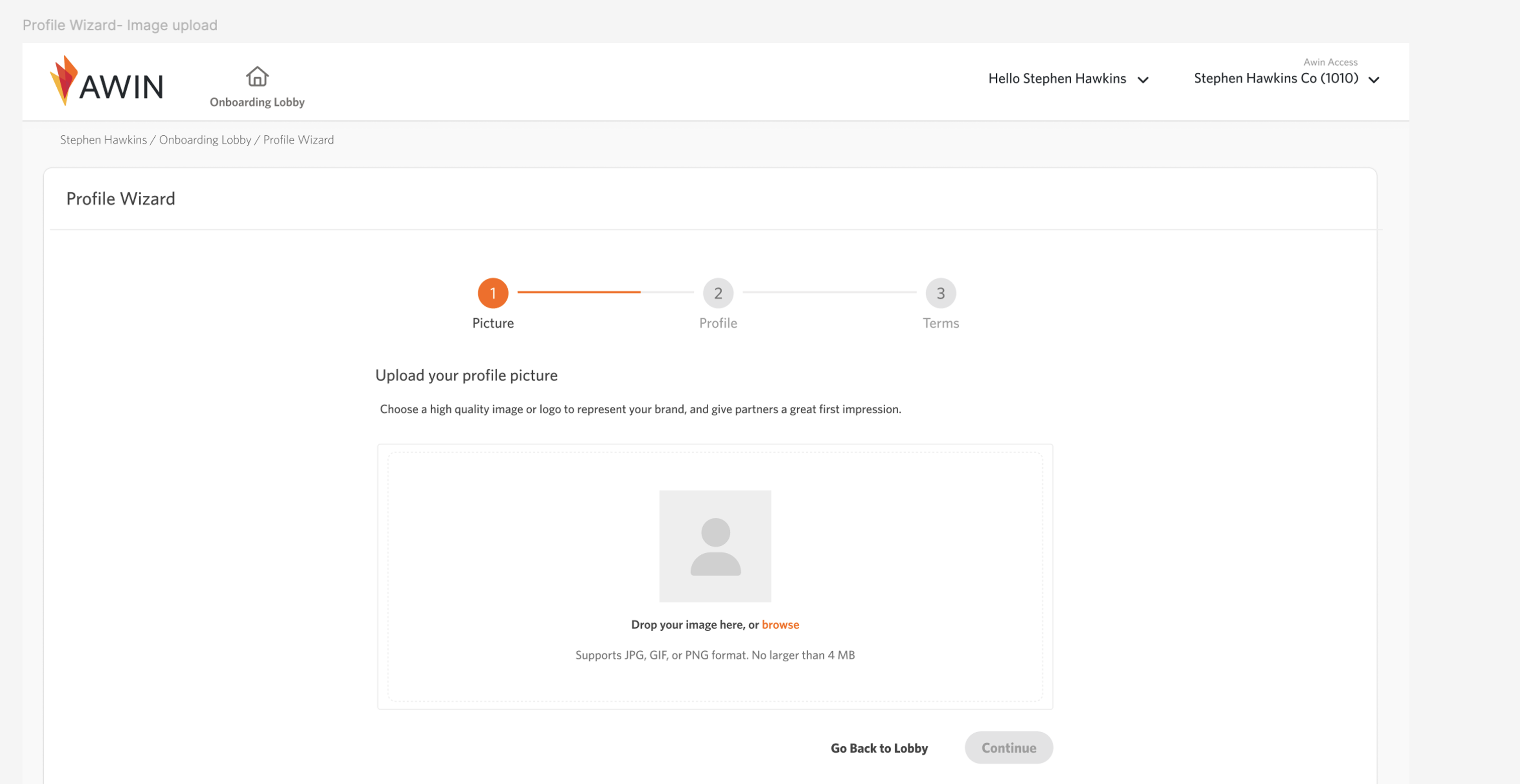This screenshot has height=784, width=1520.
Task: Click step 2 Profile circle
Action: [717, 293]
